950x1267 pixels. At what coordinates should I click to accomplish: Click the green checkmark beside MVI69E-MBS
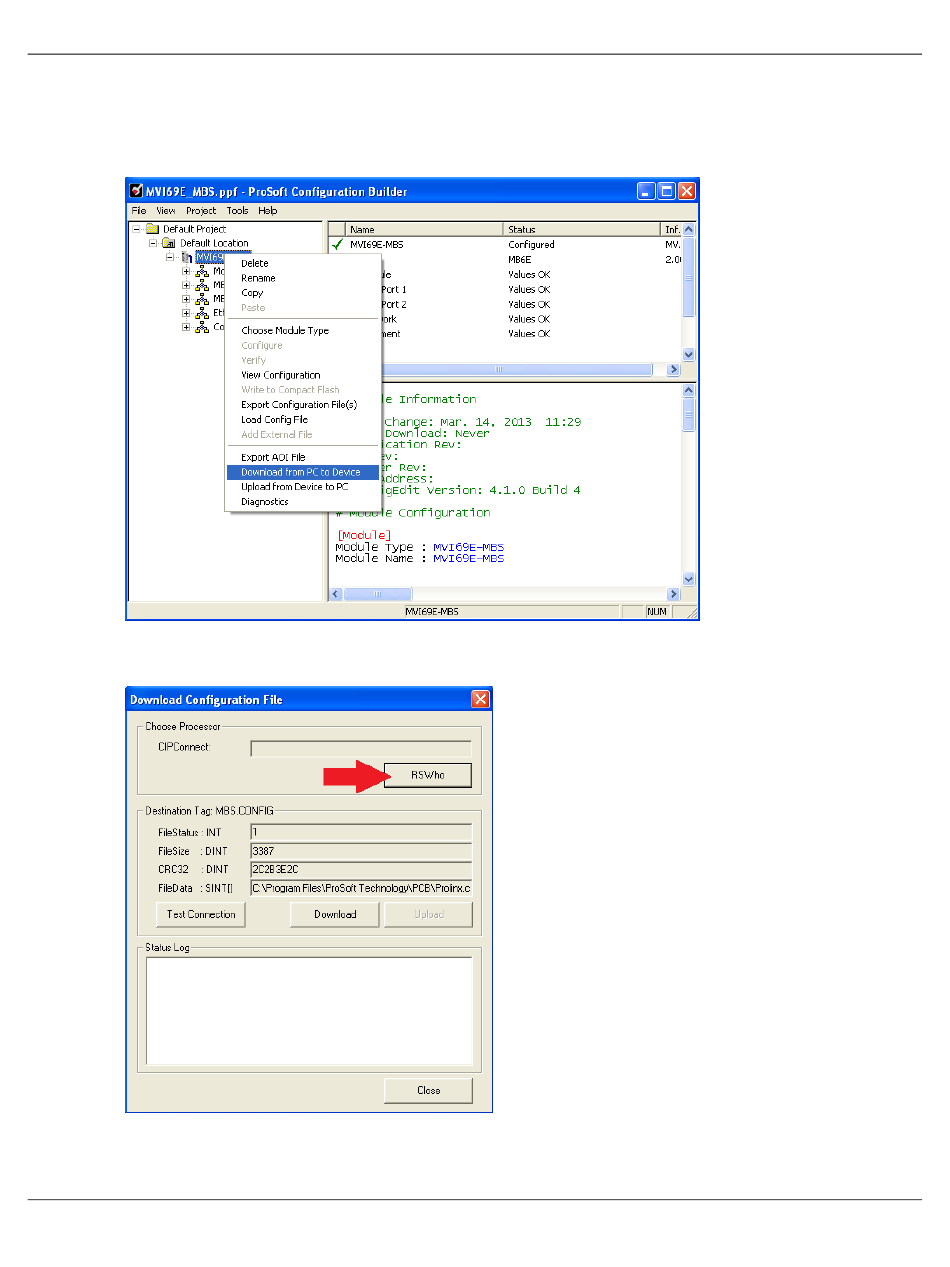tap(337, 244)
